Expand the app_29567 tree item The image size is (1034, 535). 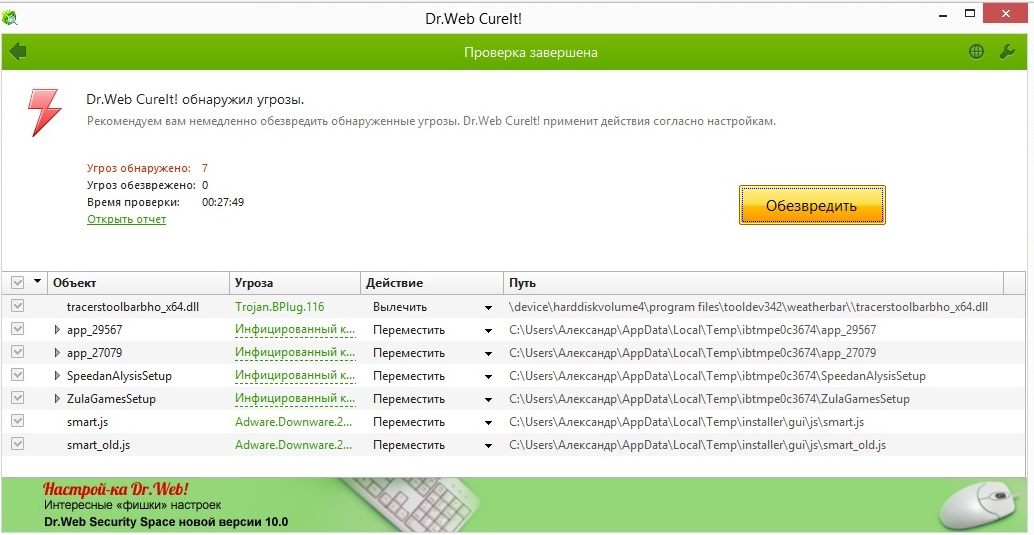(x=57, y=330)
